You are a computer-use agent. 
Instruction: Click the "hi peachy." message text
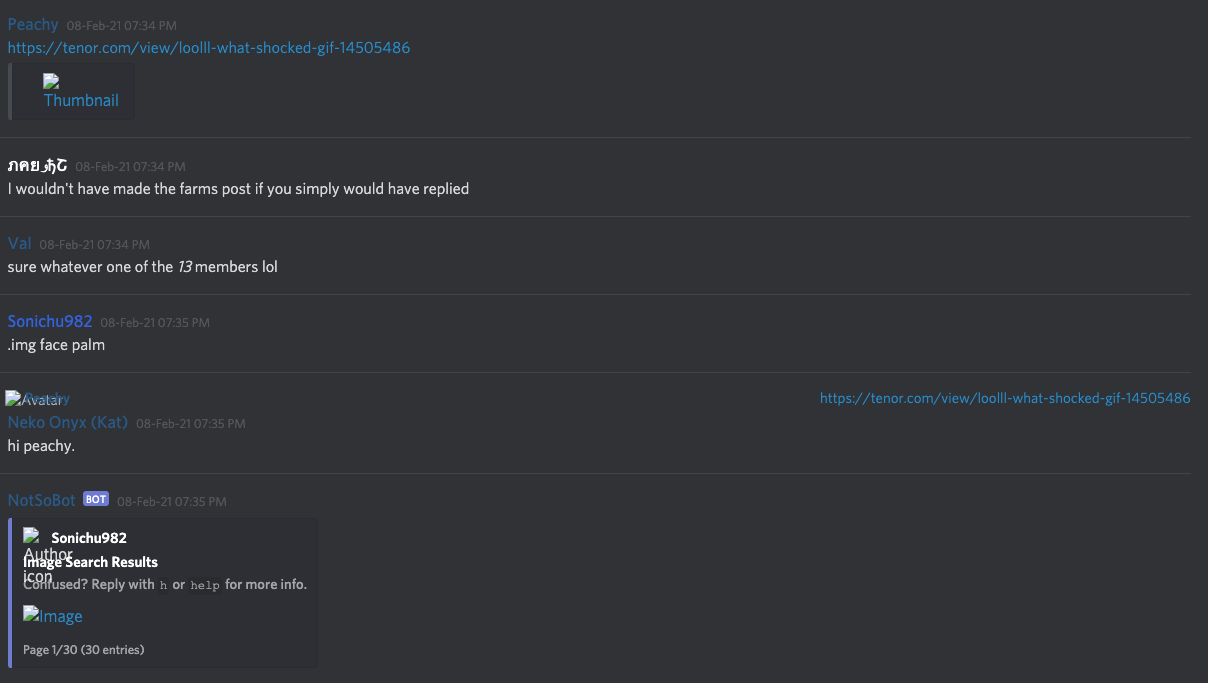(41, 446)
